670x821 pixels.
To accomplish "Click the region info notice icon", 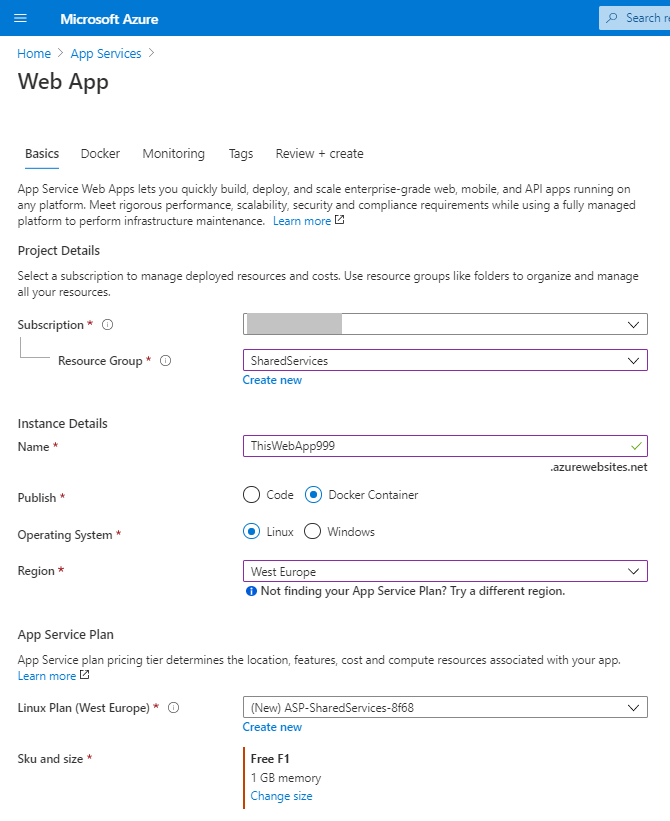I will click(251, 591).
